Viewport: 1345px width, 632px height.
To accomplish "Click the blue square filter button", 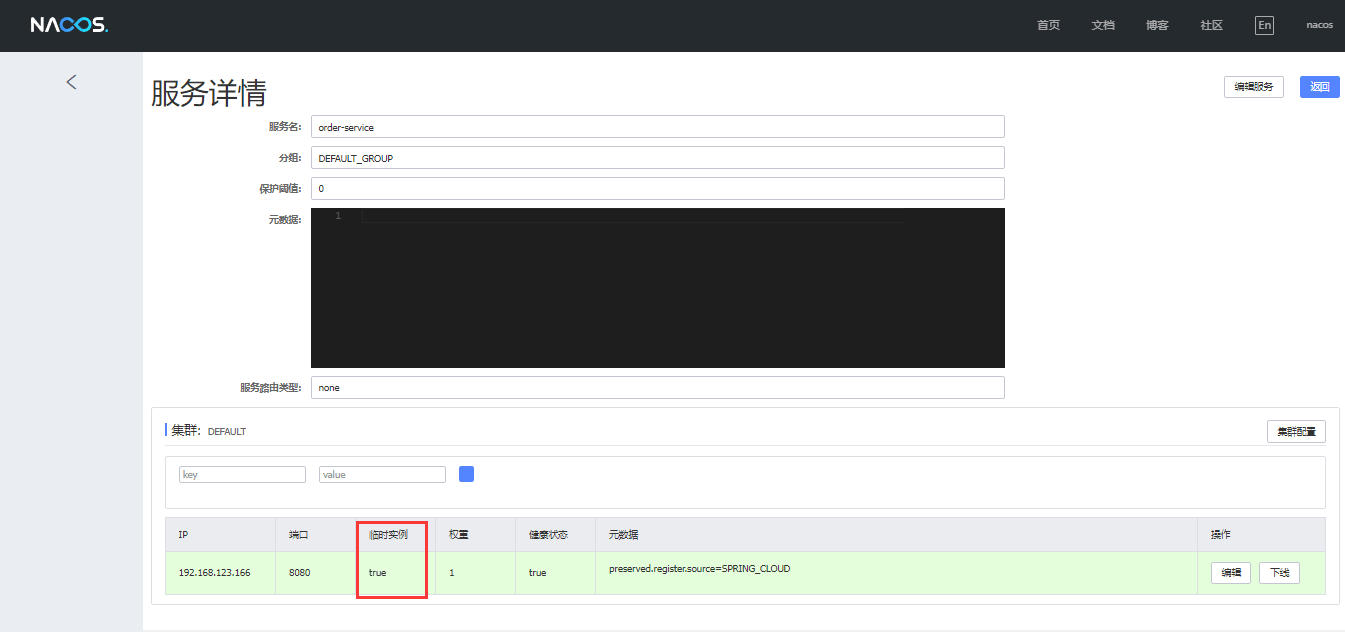I will pyautogui.click(x=466, y=474).
